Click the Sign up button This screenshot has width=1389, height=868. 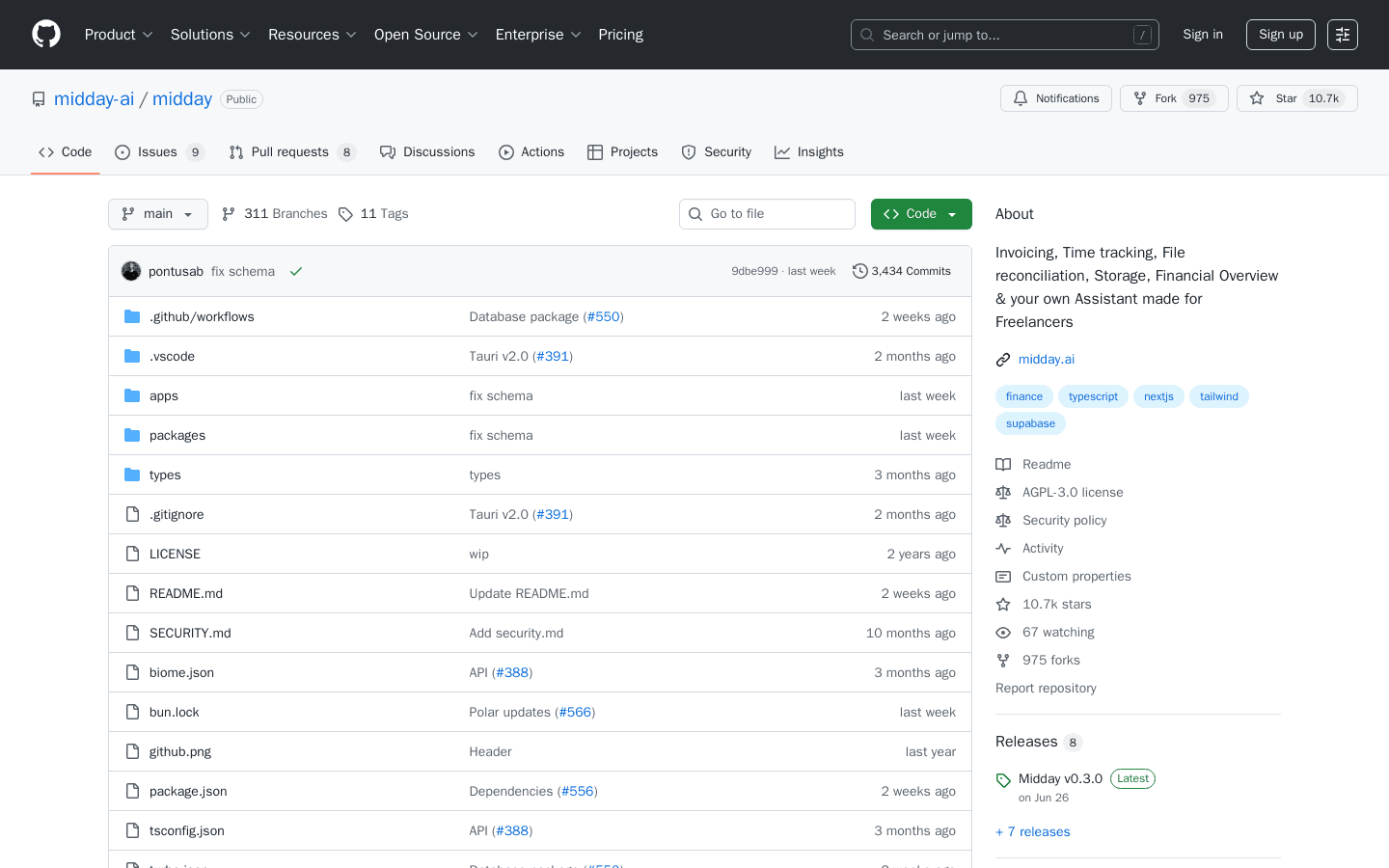(x=1281, y=35)
